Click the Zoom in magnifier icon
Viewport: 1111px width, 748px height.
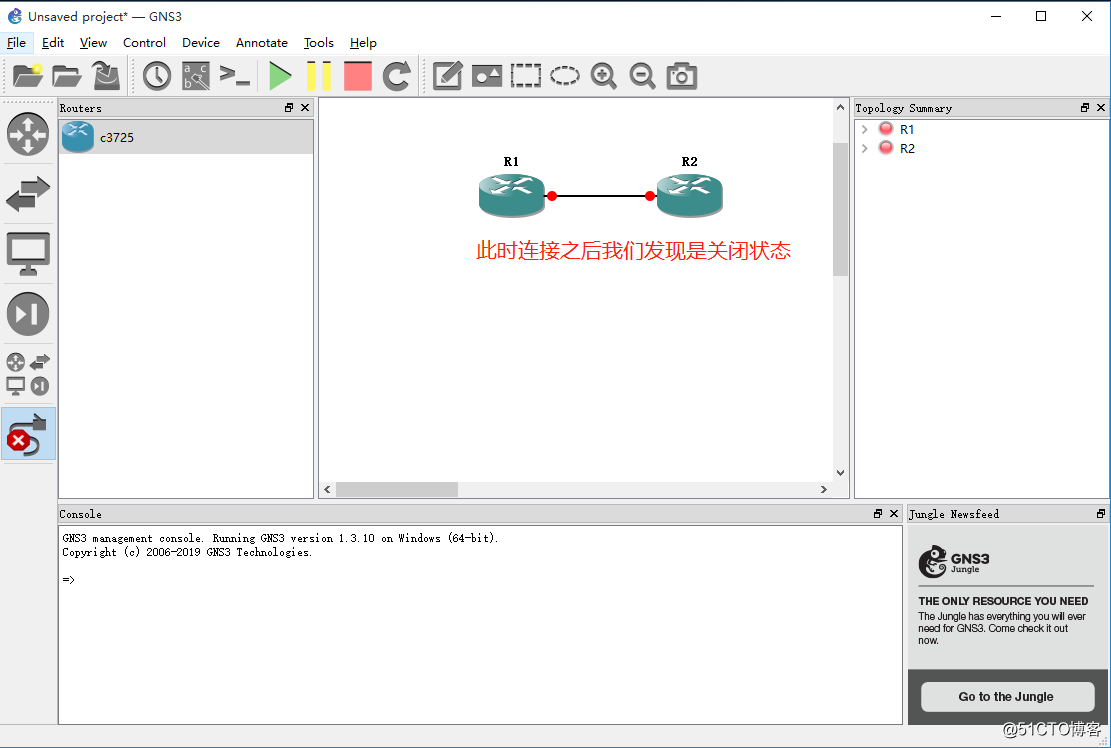604,76
